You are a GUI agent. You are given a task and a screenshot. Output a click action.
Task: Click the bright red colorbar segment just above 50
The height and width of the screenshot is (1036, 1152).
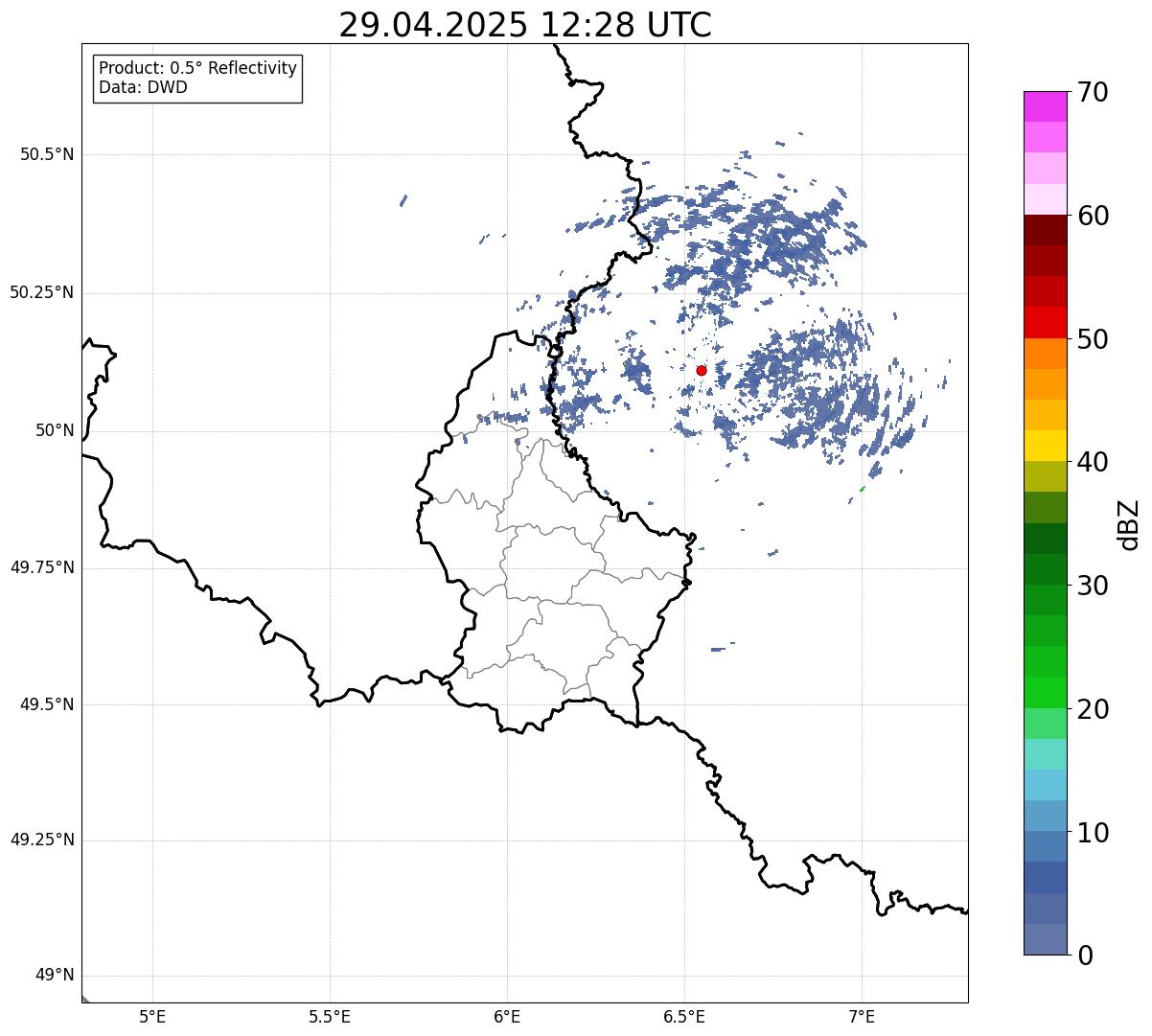tap(1046, 323)
